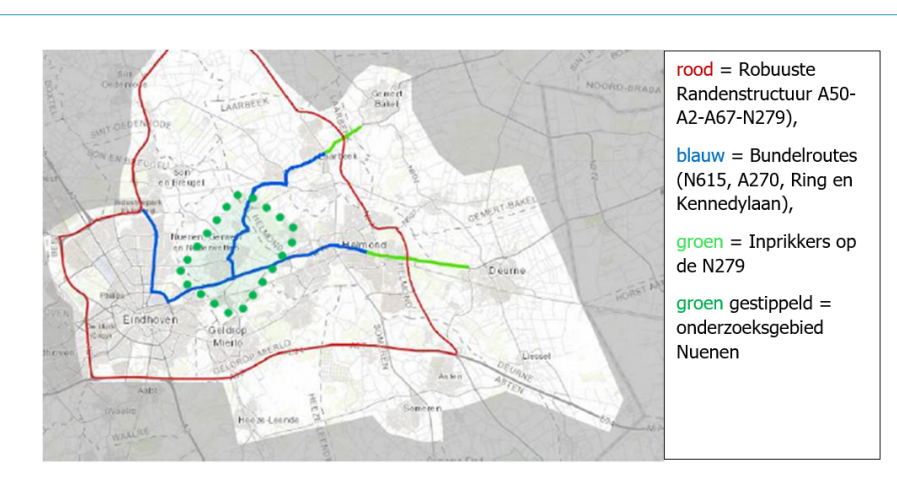Click the green dotted circle around Nuenen
Viewport: 897px width, 479px height.
[237, 196]
